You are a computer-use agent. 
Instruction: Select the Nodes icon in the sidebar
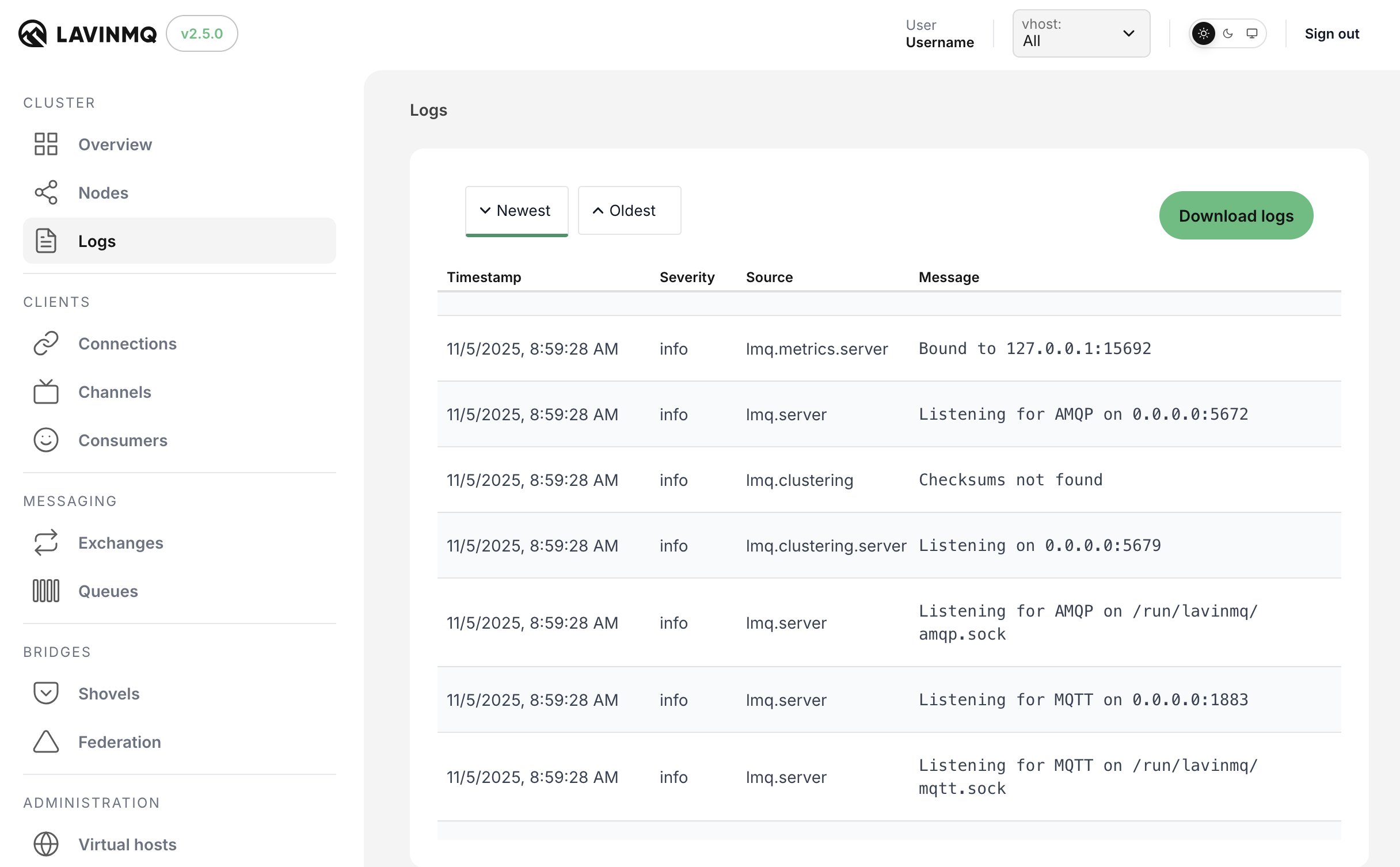[46, 193]
